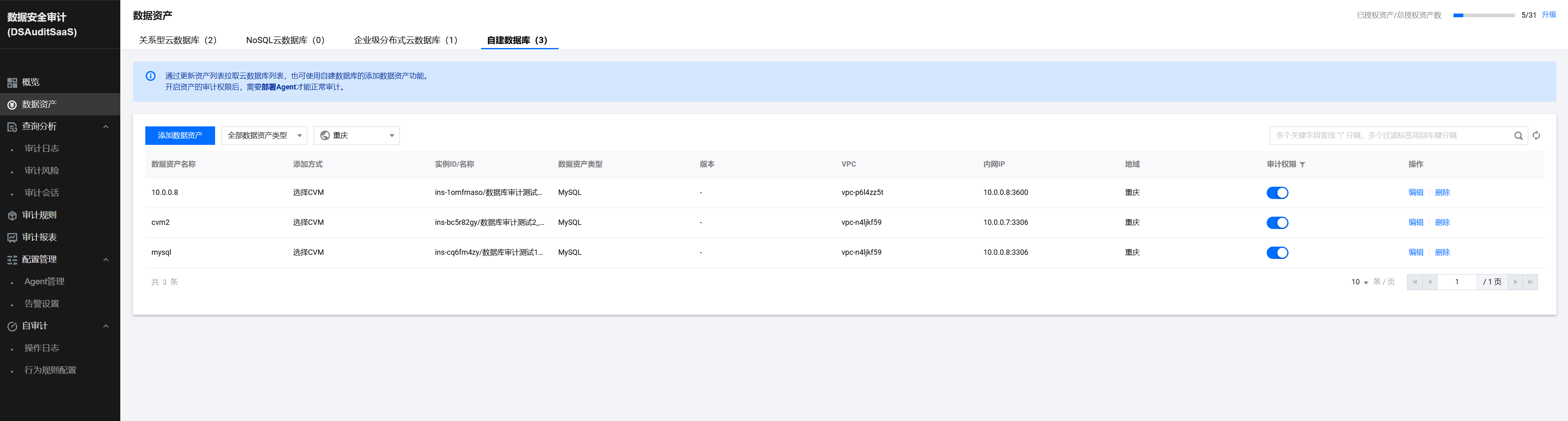Open the Chongqing region selector

[356, 136]
